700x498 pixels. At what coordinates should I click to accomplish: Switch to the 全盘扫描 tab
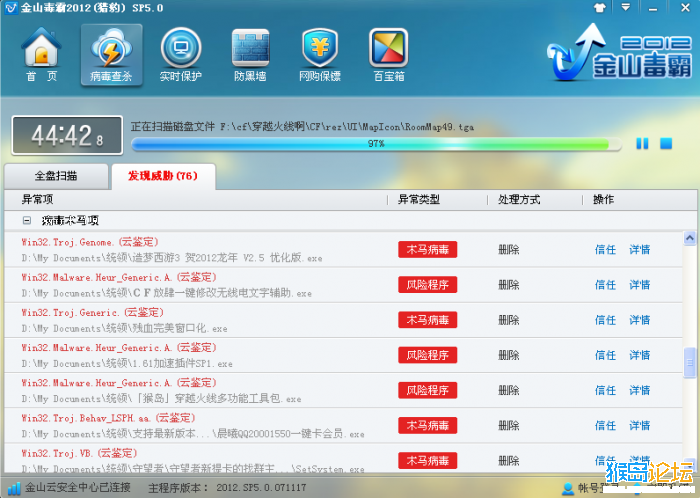click(56, 176)
